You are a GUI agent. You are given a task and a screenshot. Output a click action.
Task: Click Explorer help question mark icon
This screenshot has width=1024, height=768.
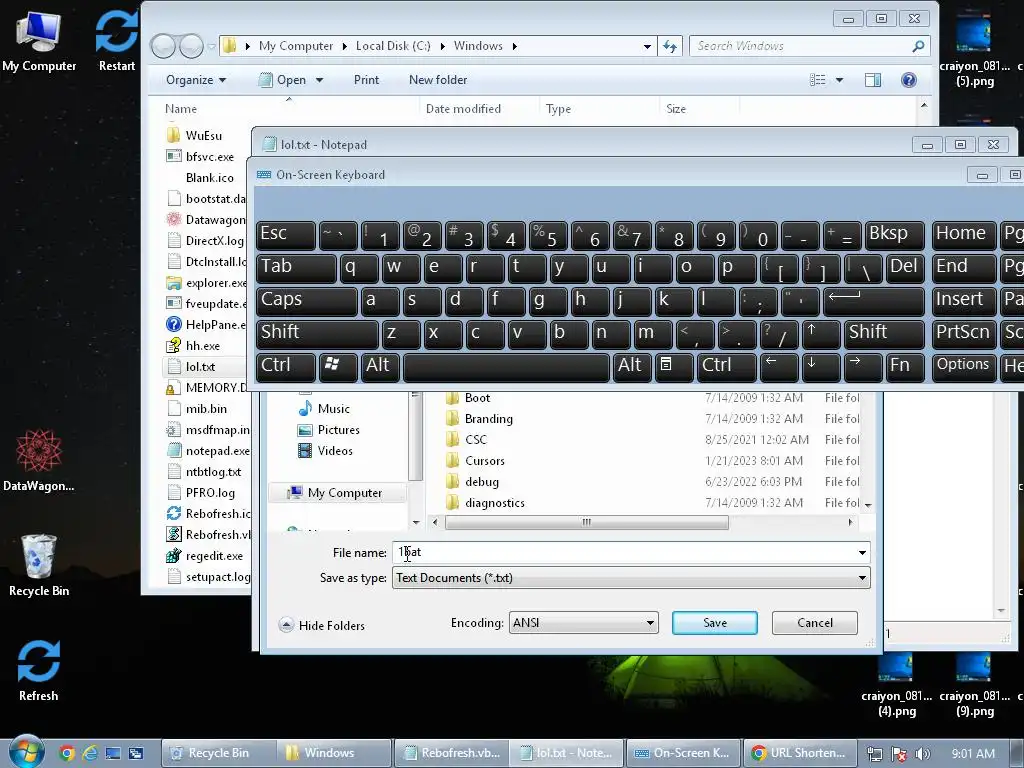coord(908,80)
